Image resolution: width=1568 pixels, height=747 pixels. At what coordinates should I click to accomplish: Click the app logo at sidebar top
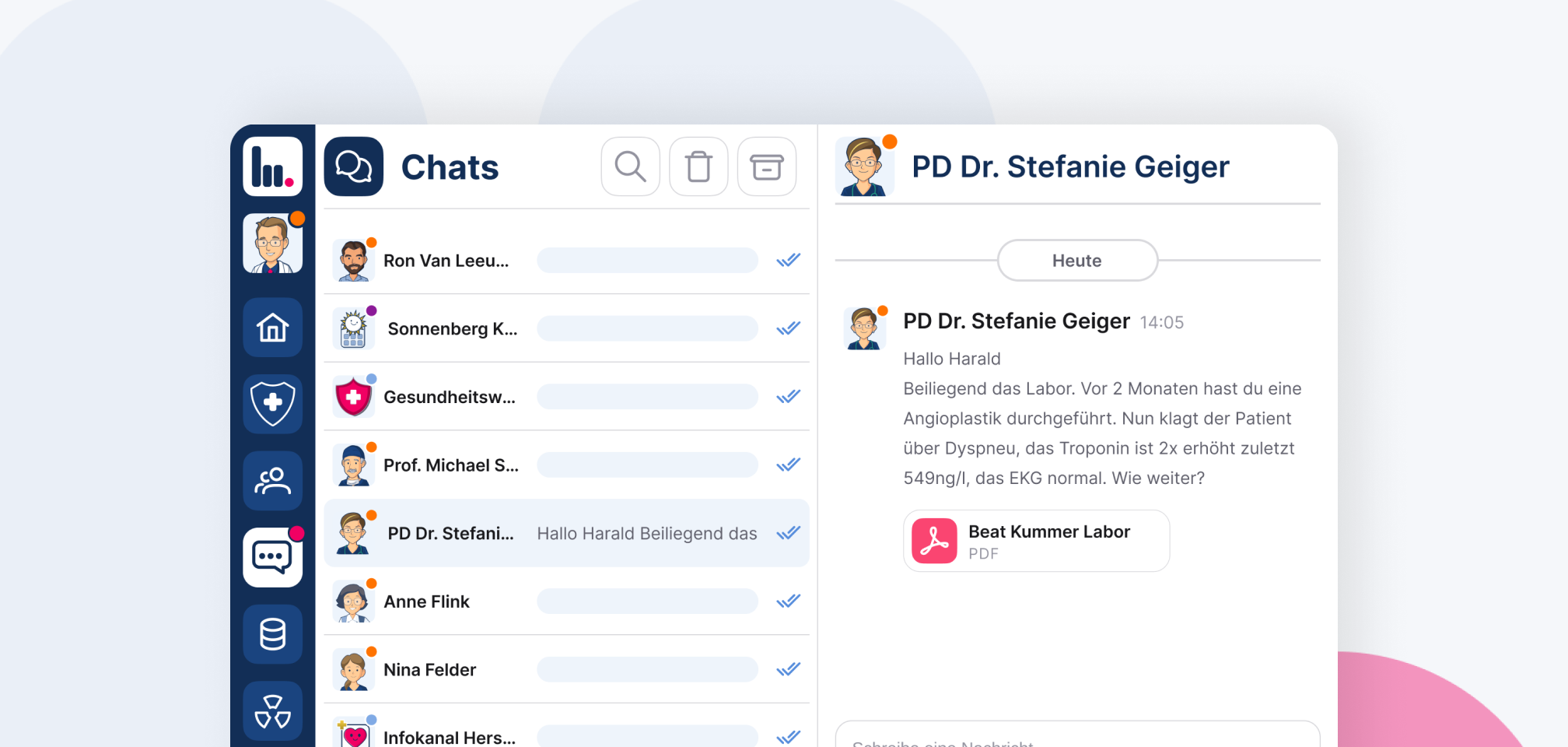click(272, 167)
